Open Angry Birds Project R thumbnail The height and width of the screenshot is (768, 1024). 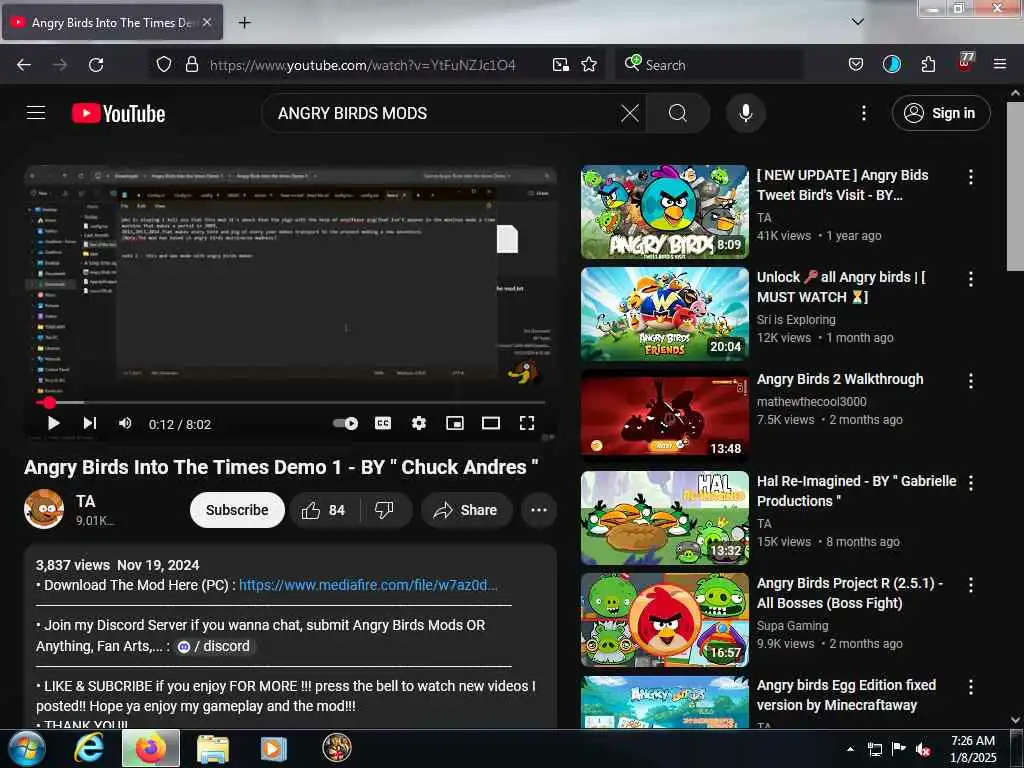click(665, 620)
